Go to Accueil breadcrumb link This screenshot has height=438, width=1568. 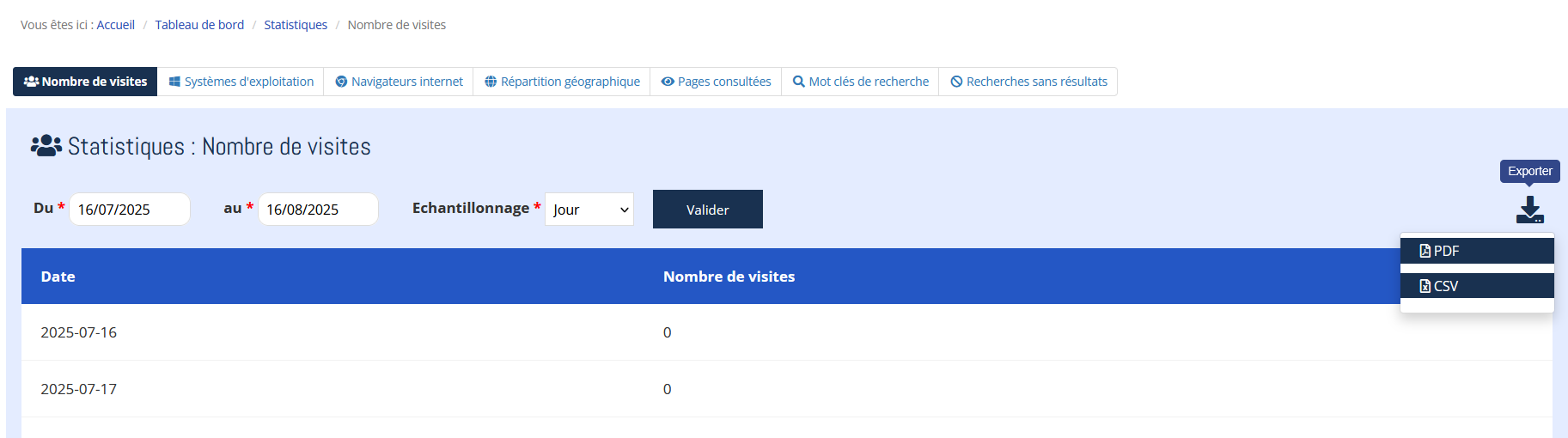click(x=115, y=25)
